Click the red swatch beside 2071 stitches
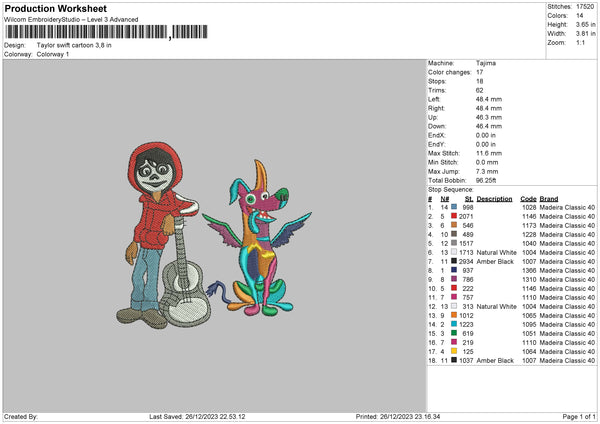The height and width of the screenshot is (424, 600). coord(454,216)
